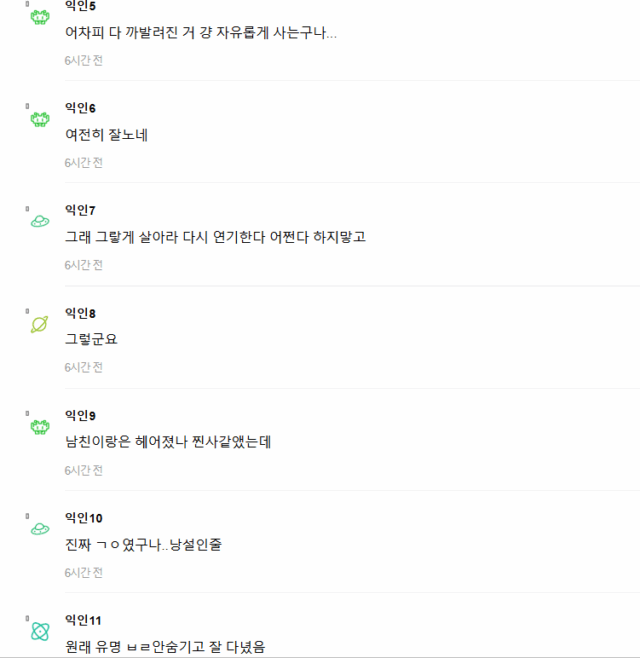Screen dimensions: 640x658
Task: Click 익인10's UFO avatar icon
Action: point(40,529)
